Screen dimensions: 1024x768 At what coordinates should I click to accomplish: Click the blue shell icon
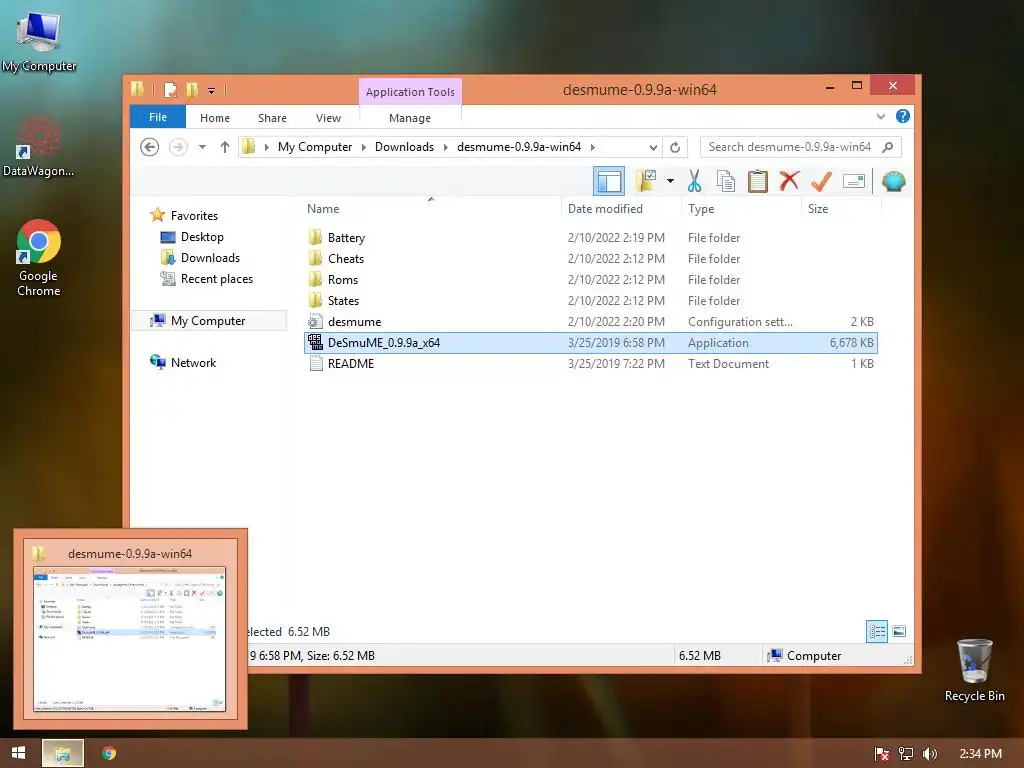pos(893,181)
